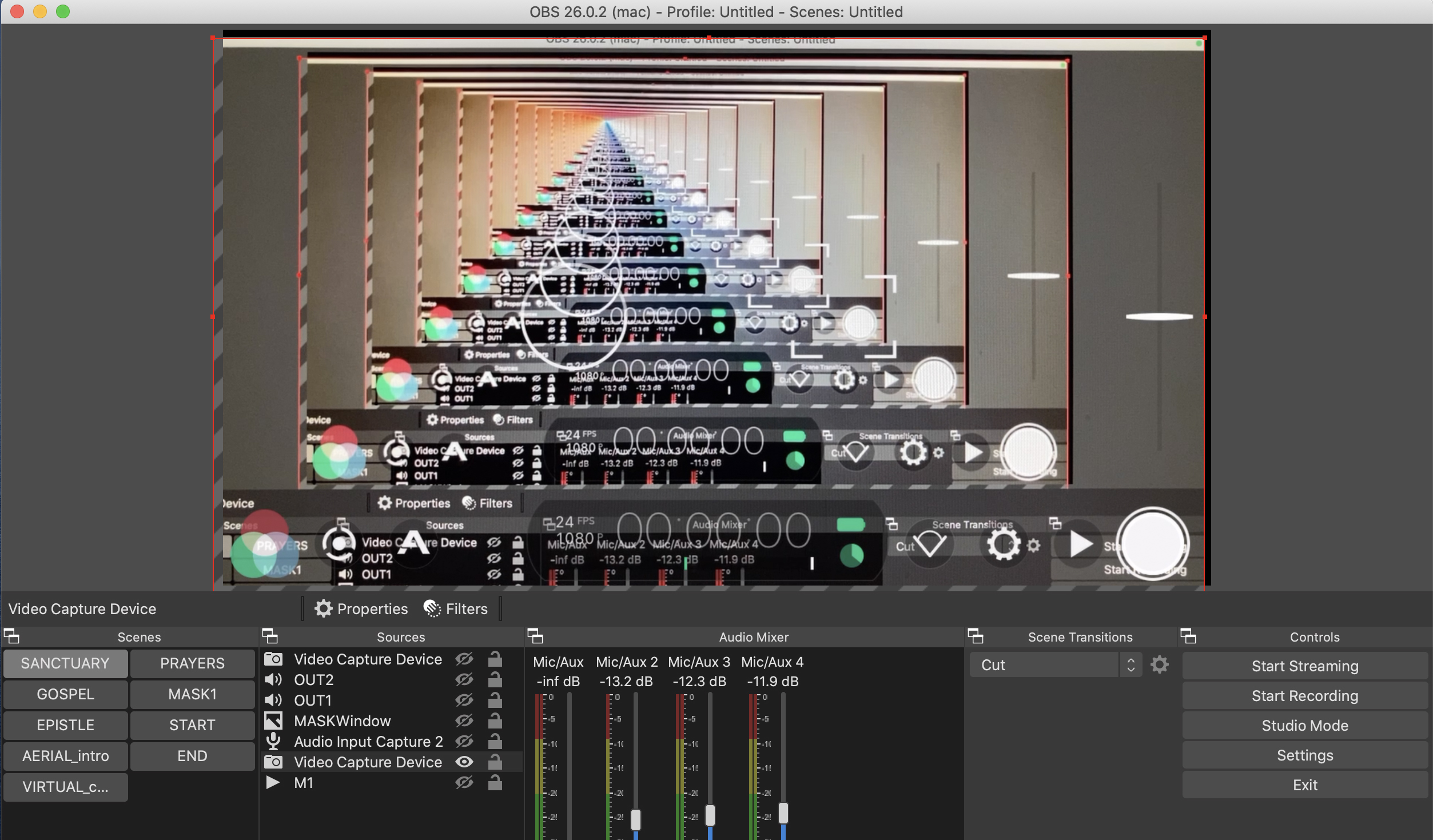Click the Controls panel undock icon
The image size is (1433, 840).
point(1188,636)
